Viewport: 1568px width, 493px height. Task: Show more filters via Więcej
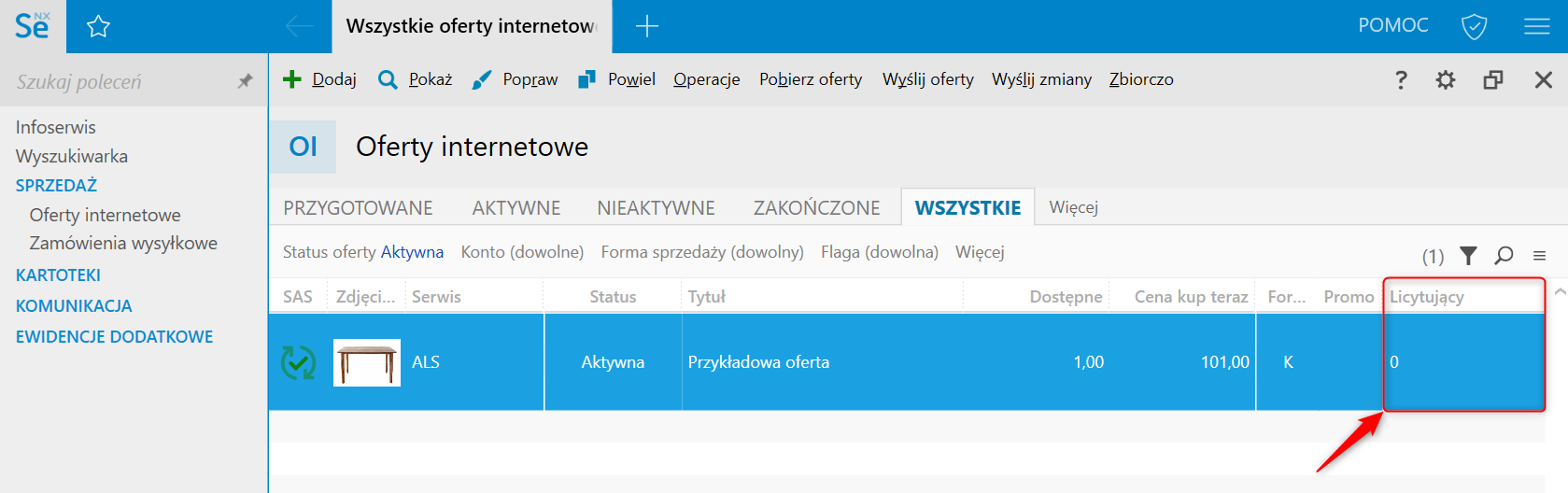tap(980, 252)
